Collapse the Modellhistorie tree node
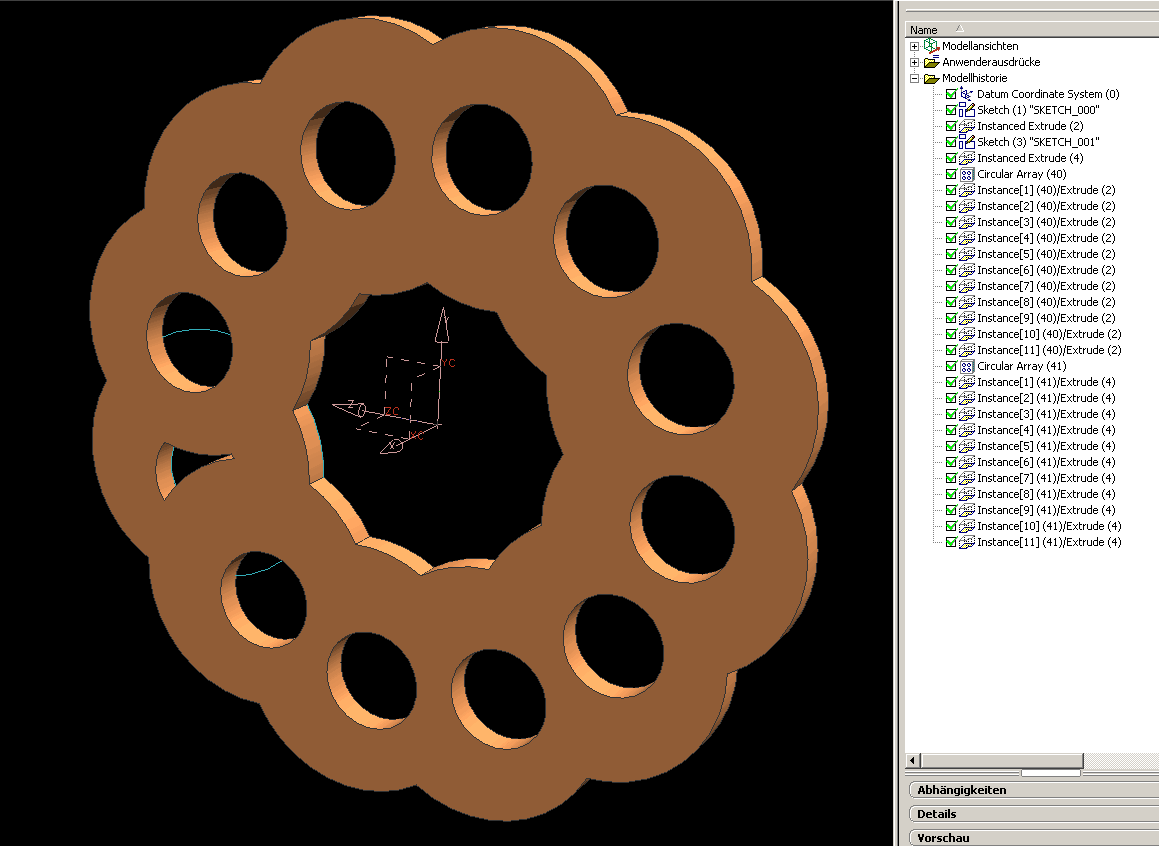1159x846 pixels. pos(914,78)
